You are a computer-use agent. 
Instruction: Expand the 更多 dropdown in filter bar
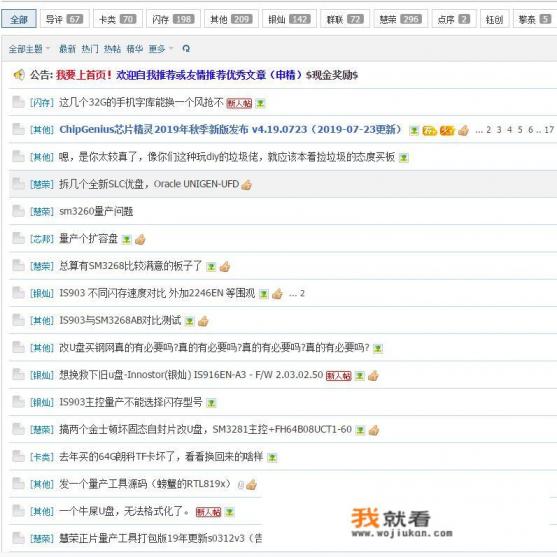click(x=160, y=49)
